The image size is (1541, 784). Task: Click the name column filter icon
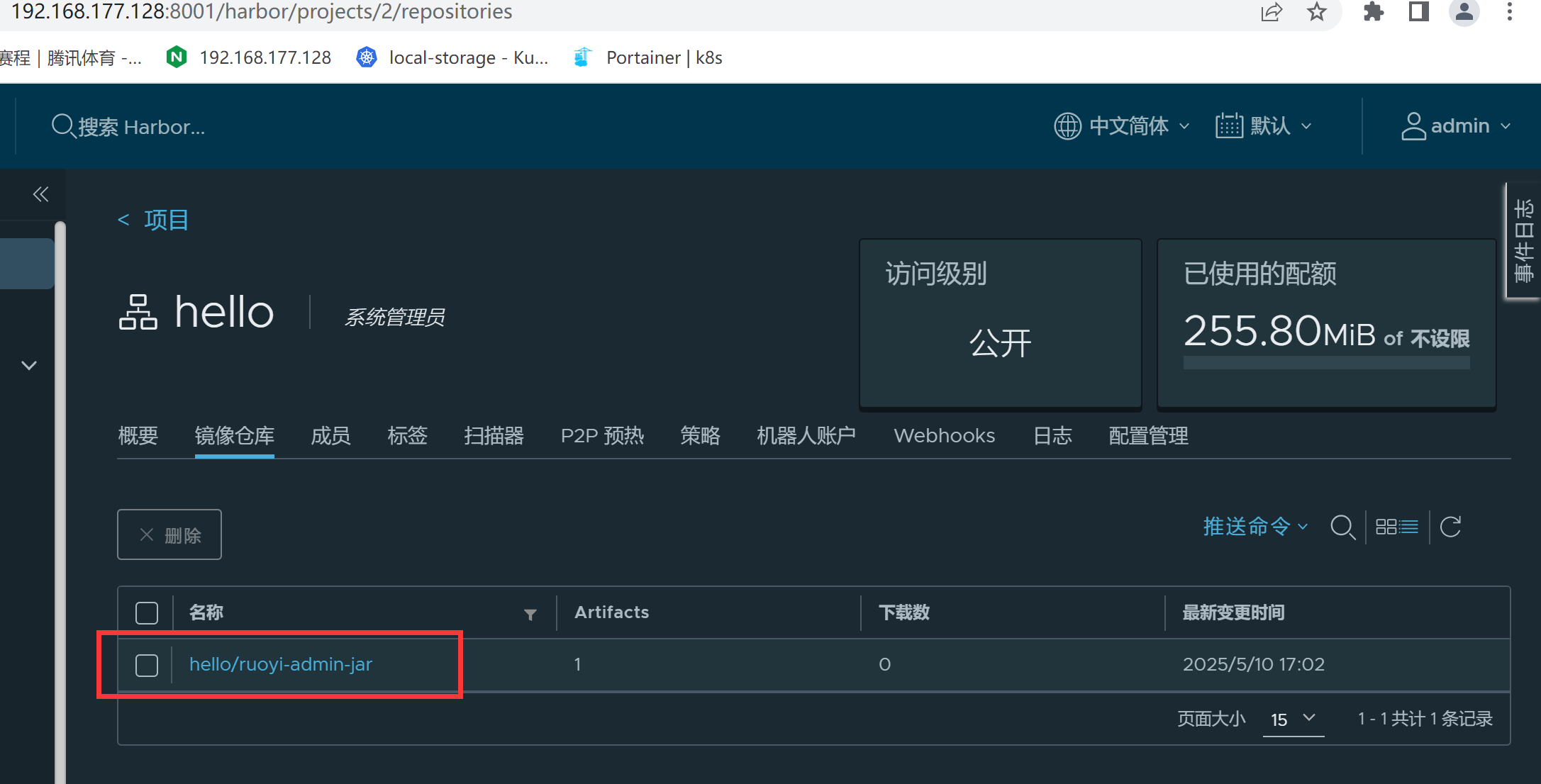coord(530,614)
